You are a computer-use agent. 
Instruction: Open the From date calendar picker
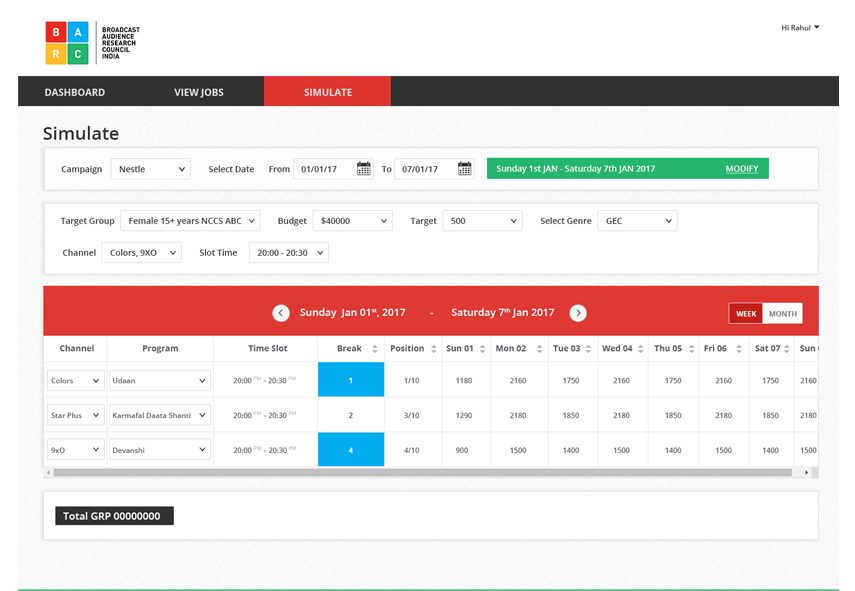pyautogui.click(x=364, y=169)
